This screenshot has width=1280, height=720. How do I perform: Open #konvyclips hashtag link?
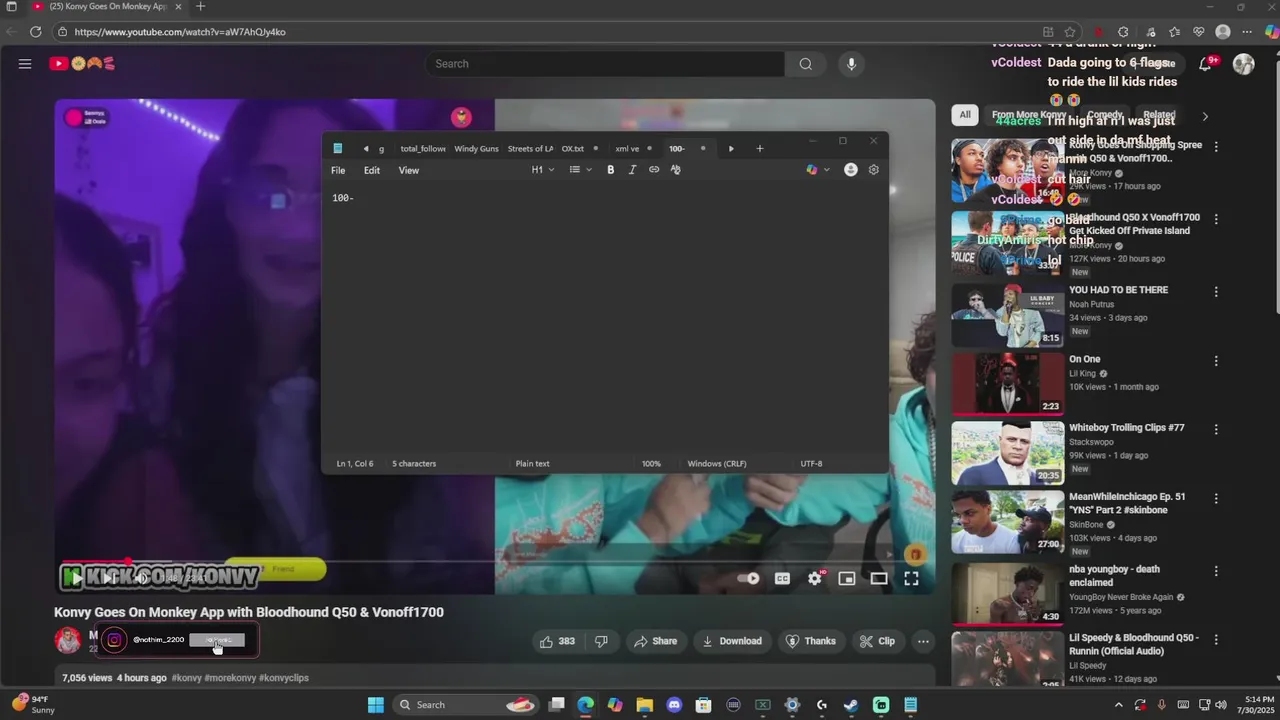coord(284,678)
